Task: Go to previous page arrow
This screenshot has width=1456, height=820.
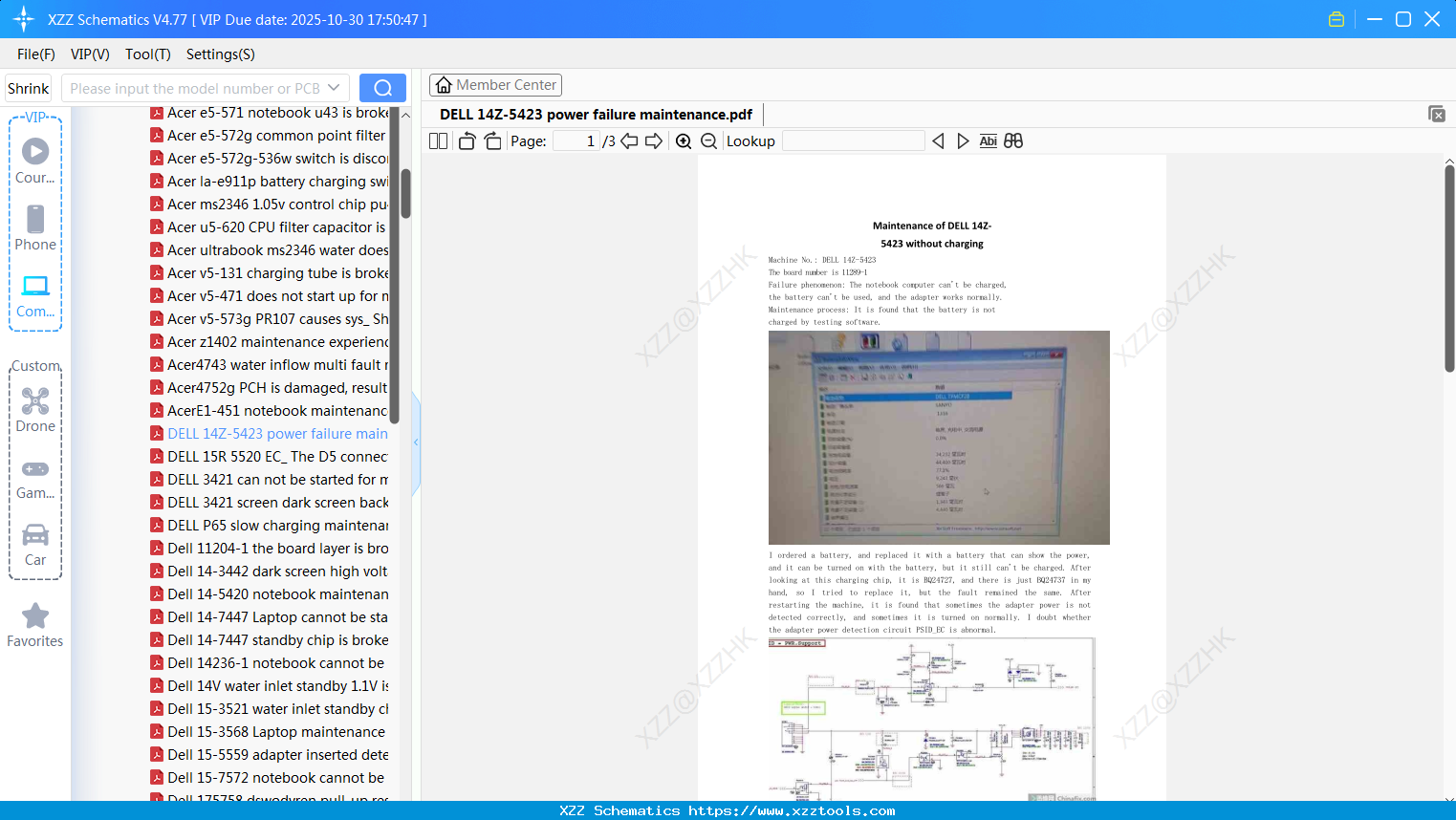Action: coord(629,141)
